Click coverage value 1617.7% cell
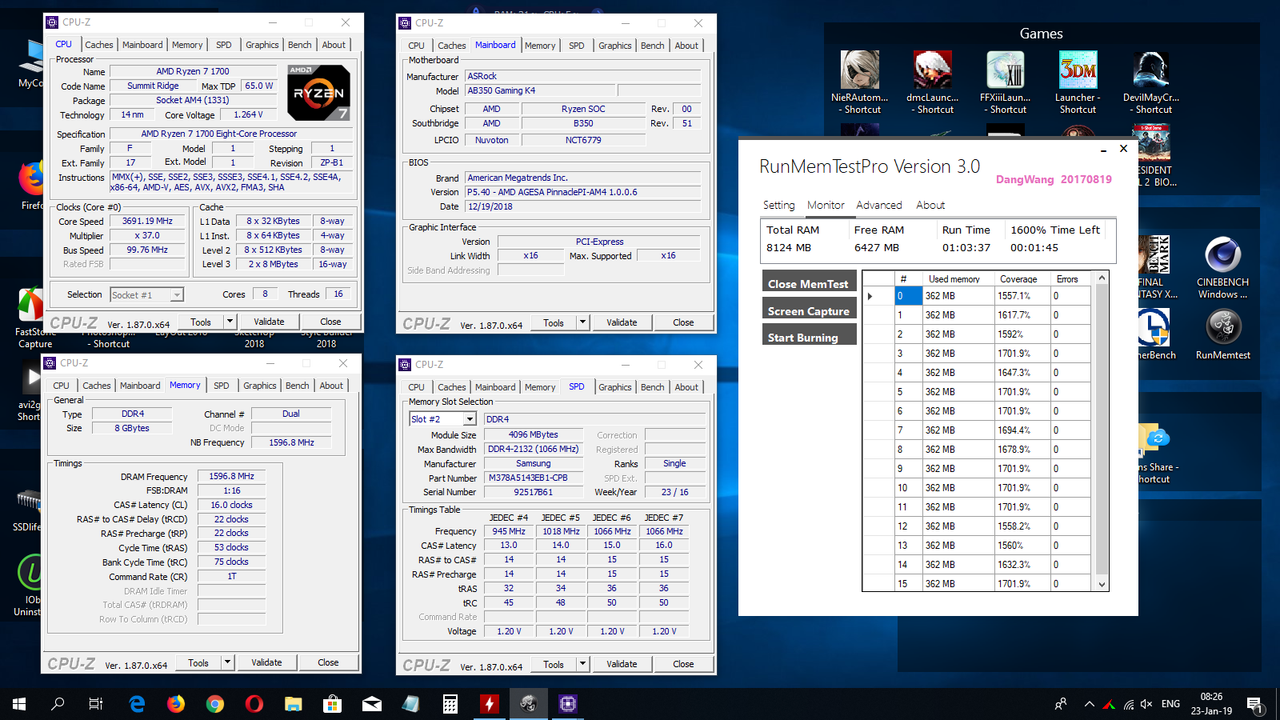This screenshot has height=720, width=1280. pyautogui.click(x=1022, y=315)
